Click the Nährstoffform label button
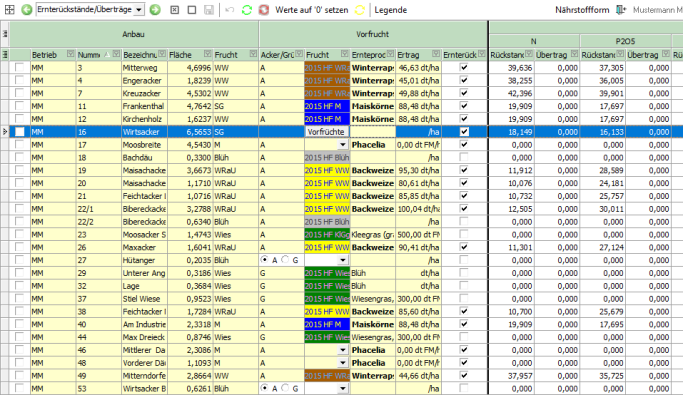The image size is (683, 395). pos(582,10)
